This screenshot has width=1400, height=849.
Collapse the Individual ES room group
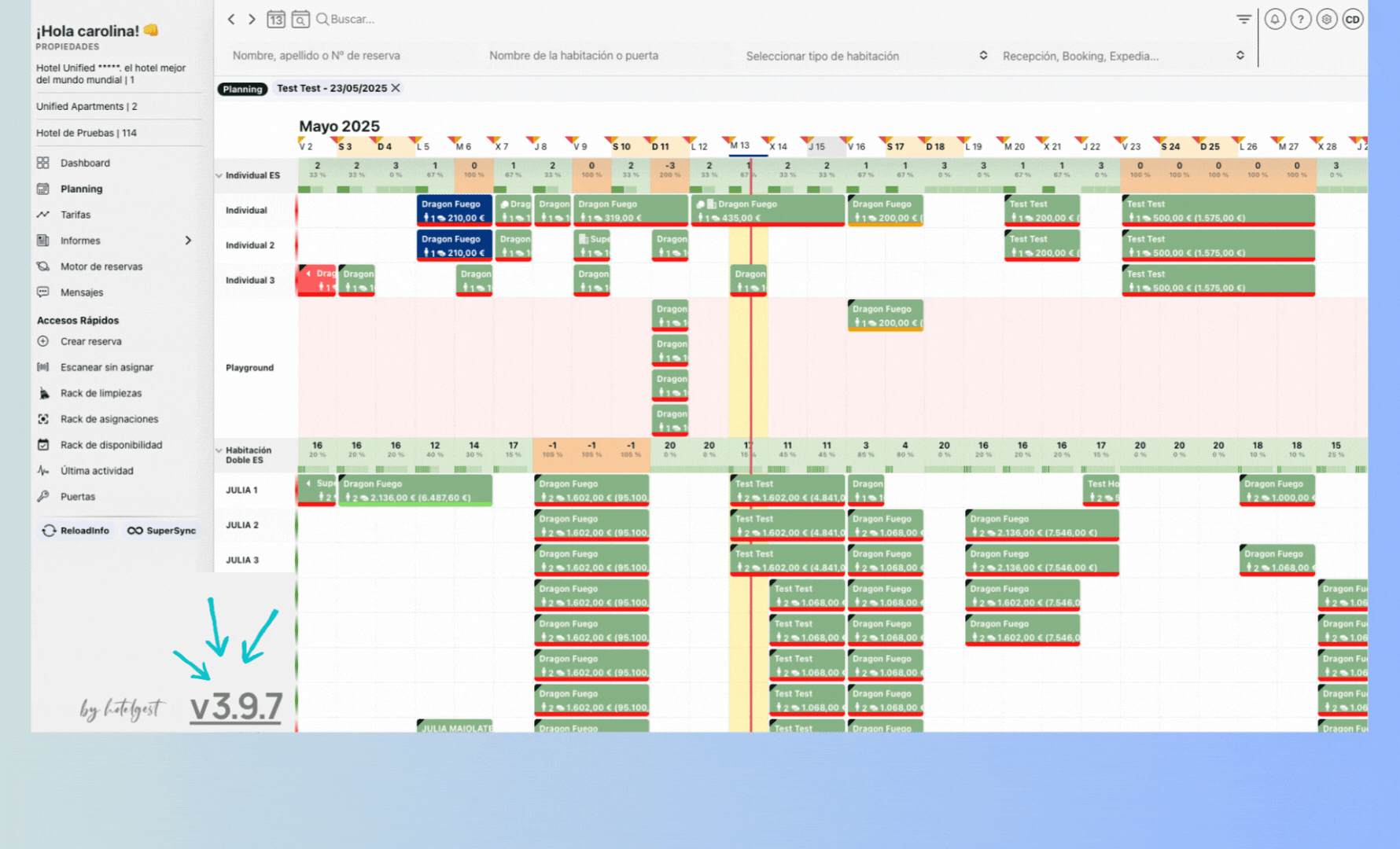click(219, 175)
